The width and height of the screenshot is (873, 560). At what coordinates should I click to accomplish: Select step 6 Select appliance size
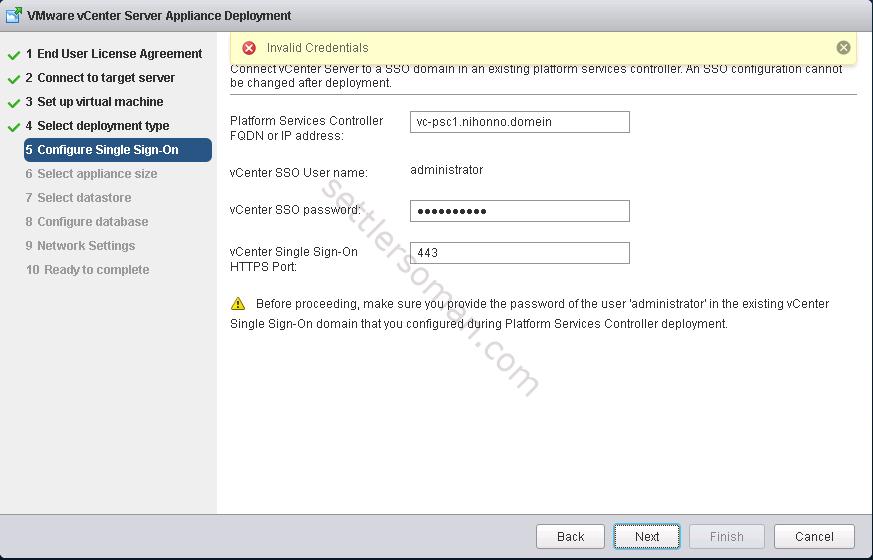pyautogui.click(x=91, y=174)
